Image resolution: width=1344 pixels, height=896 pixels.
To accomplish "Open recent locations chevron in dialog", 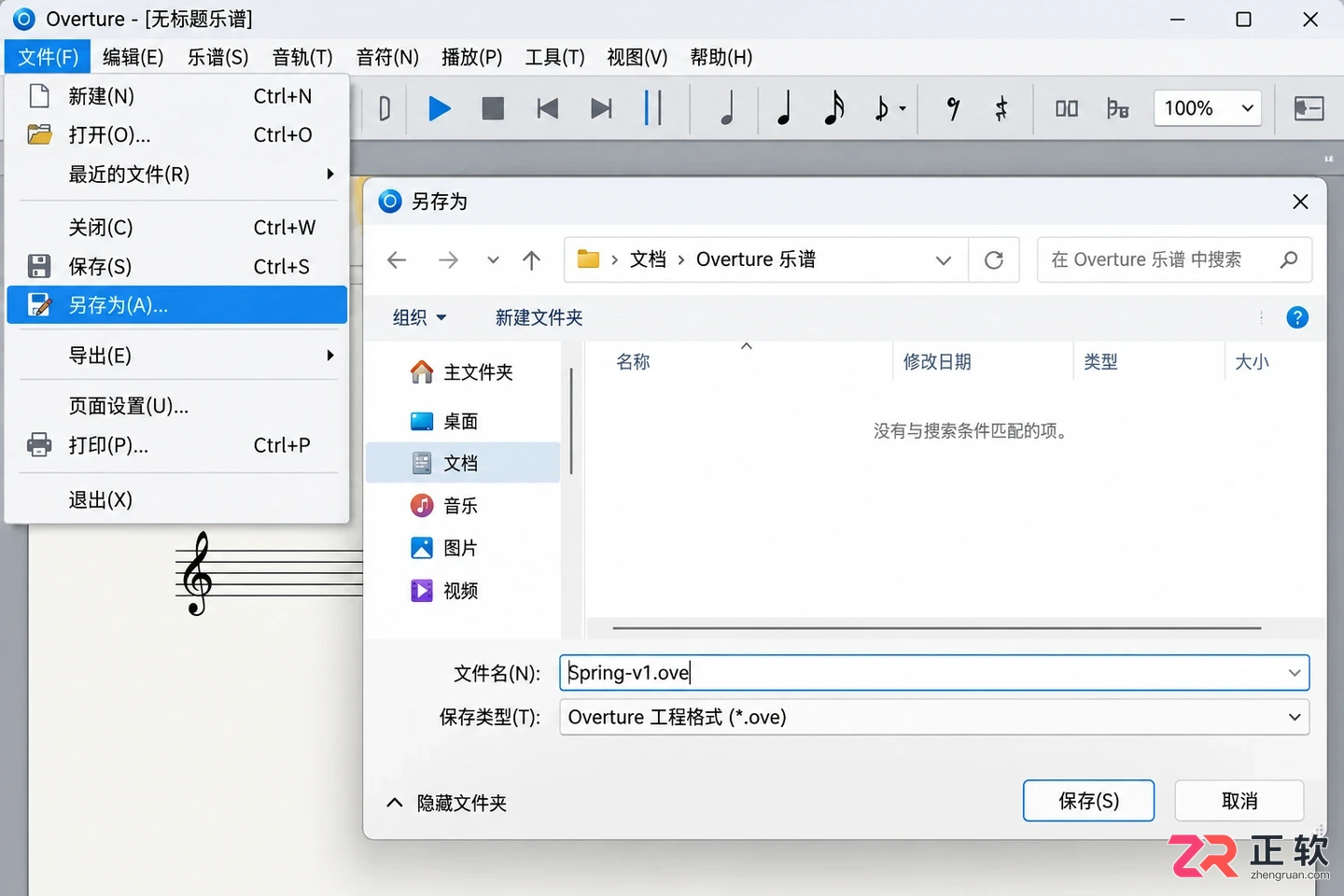I will [493, 260].
